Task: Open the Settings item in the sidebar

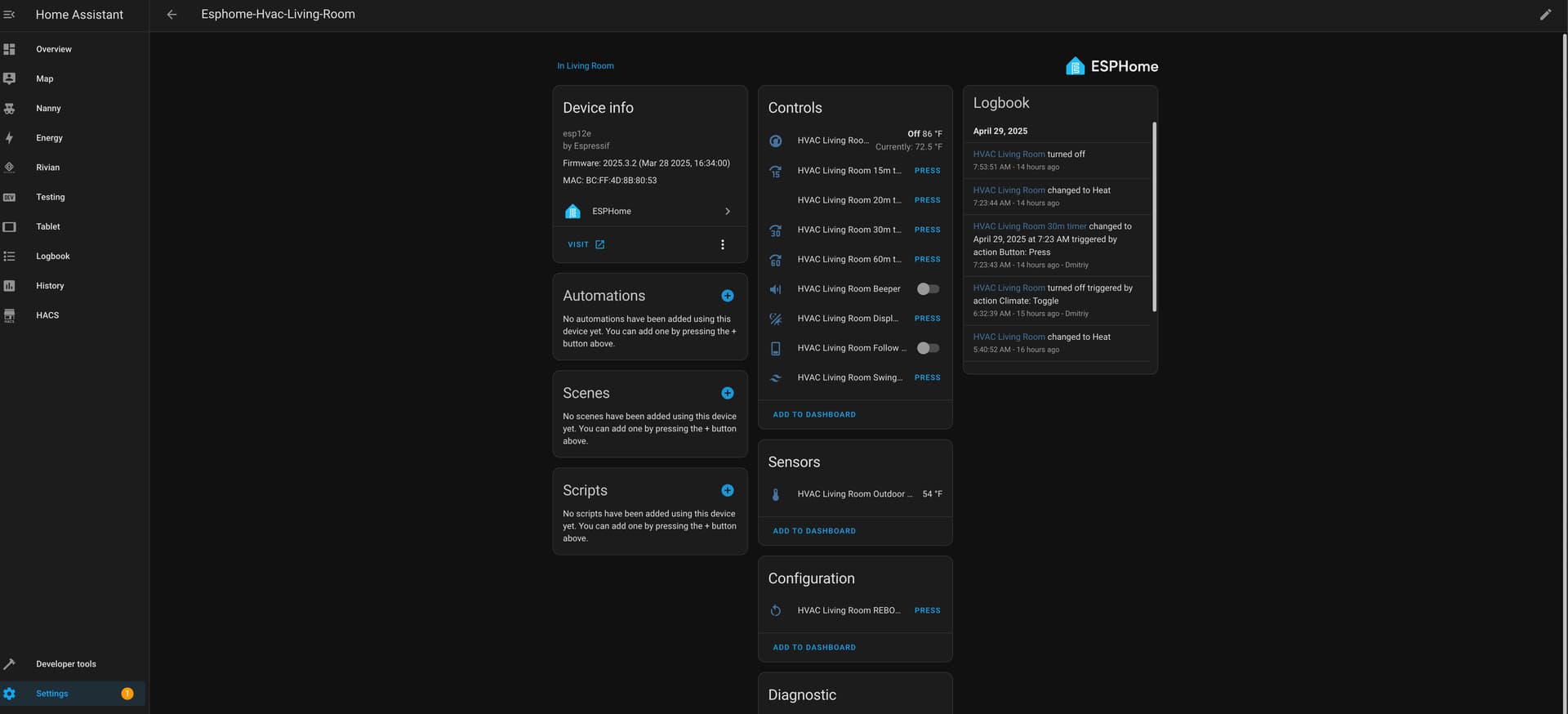Action: coord(52,694)
